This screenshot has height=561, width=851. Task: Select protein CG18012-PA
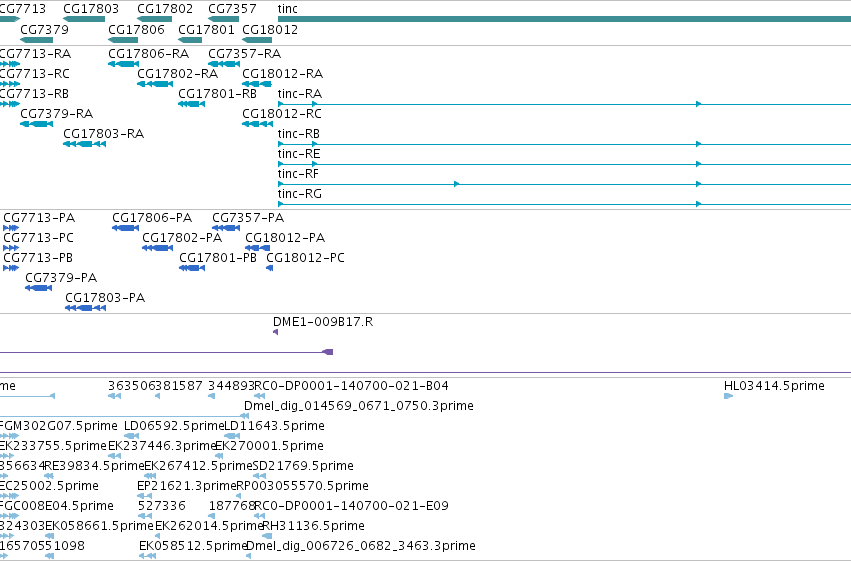pyautogui.click(x=285, y=238)
